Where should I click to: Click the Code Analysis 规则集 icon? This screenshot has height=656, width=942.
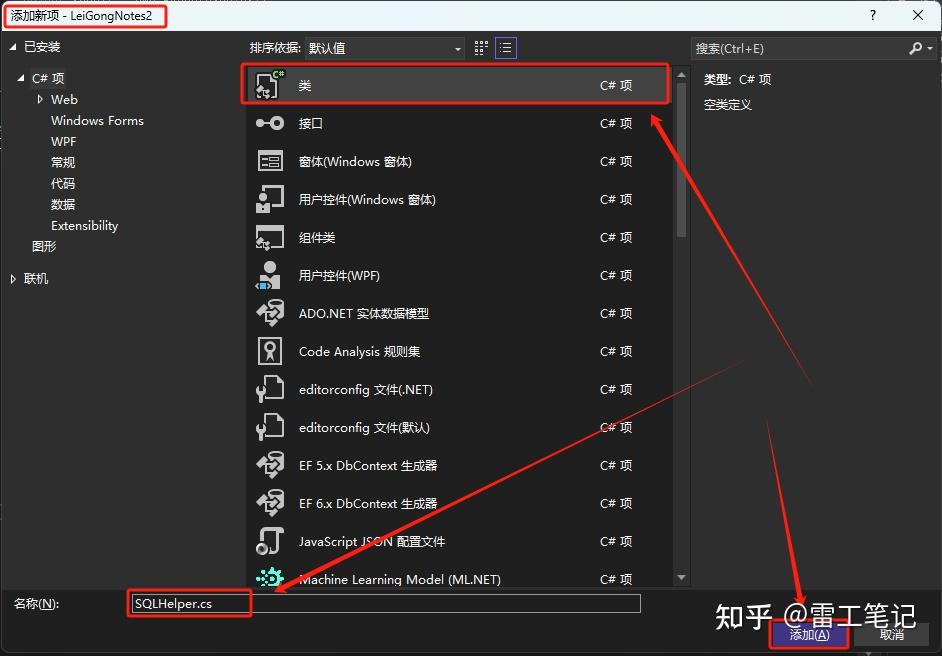(270, 351)
